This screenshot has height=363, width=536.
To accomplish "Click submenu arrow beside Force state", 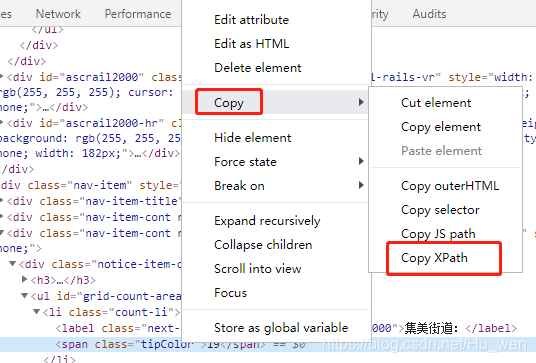I will [361, 161].
